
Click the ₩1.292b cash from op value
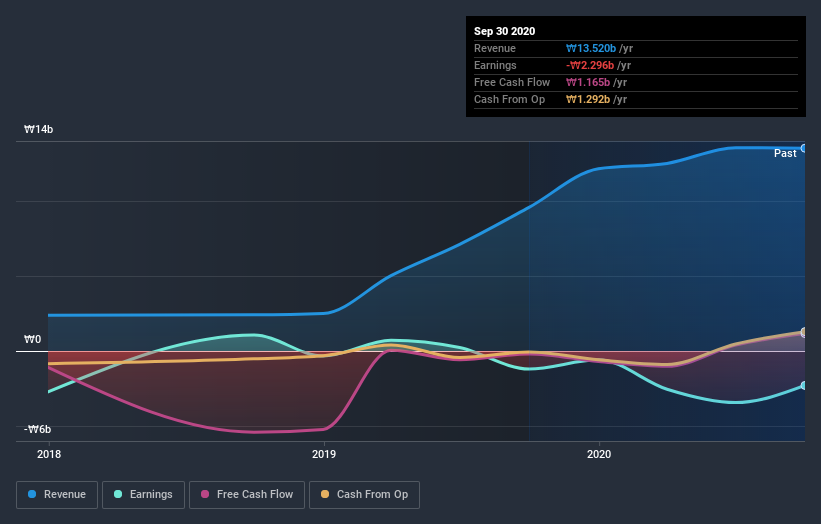pos(588,99)
